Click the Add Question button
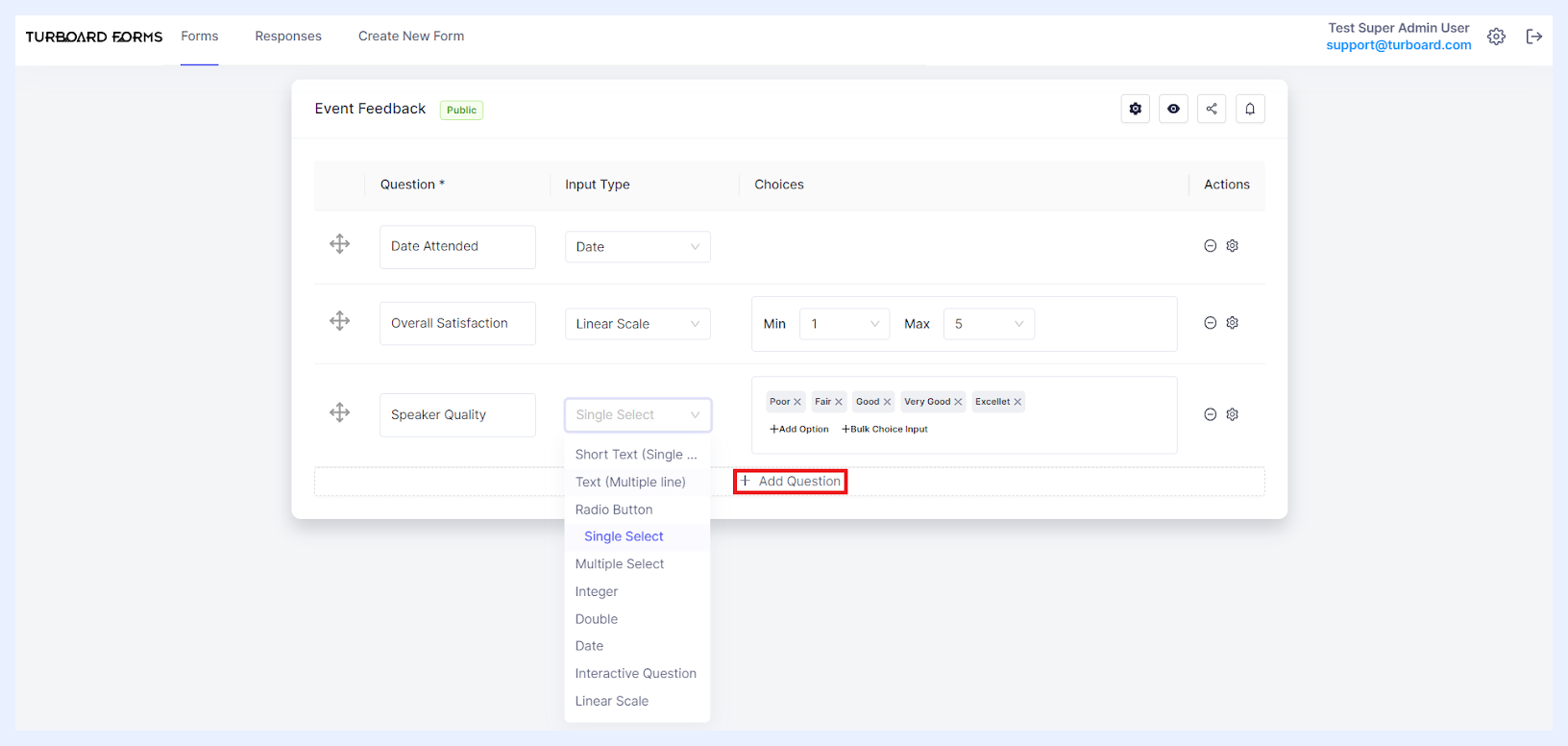The image size is (1568, 746). click(790, 482)
